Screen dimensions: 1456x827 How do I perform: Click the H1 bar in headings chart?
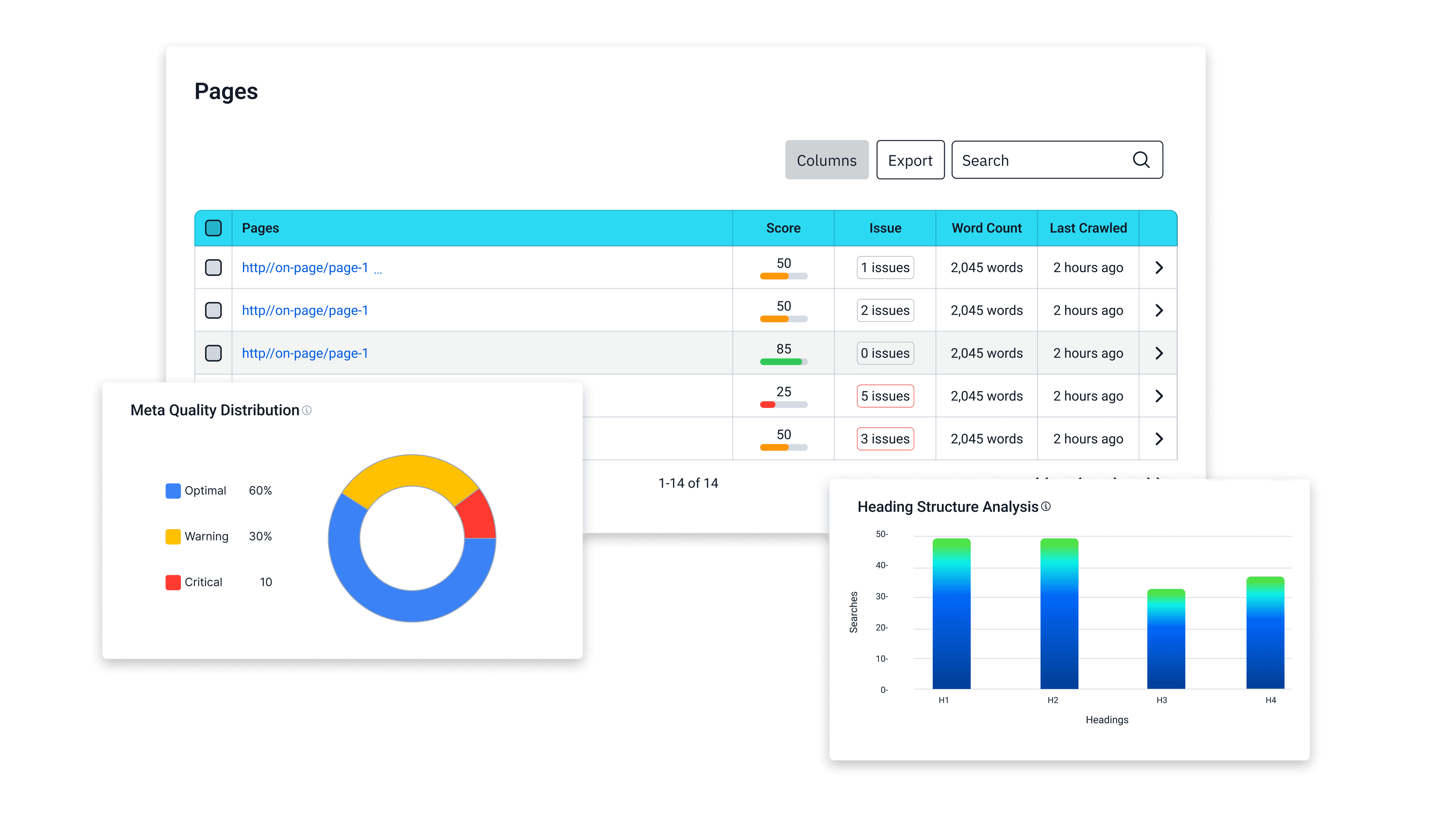pyautogui.click(x=951, y=614)
